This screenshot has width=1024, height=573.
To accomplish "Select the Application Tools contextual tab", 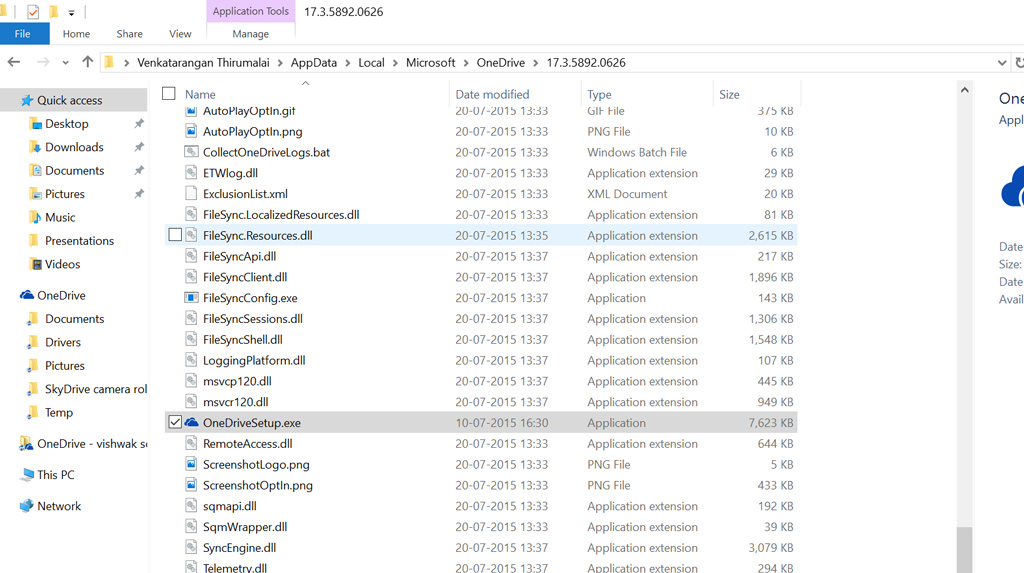I will pyautogui.click(x=251, y=11).
